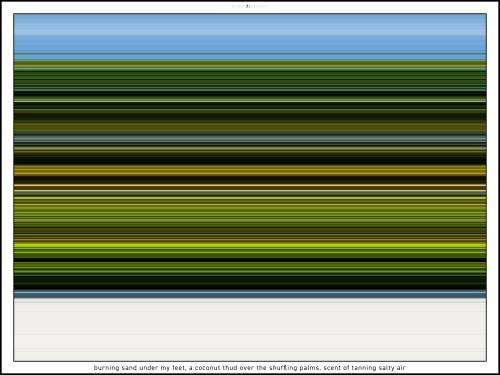This screenshot has height=375, width=500.
Task: Pick the deep sky blue at the artwork top
Action: [250, 19]
